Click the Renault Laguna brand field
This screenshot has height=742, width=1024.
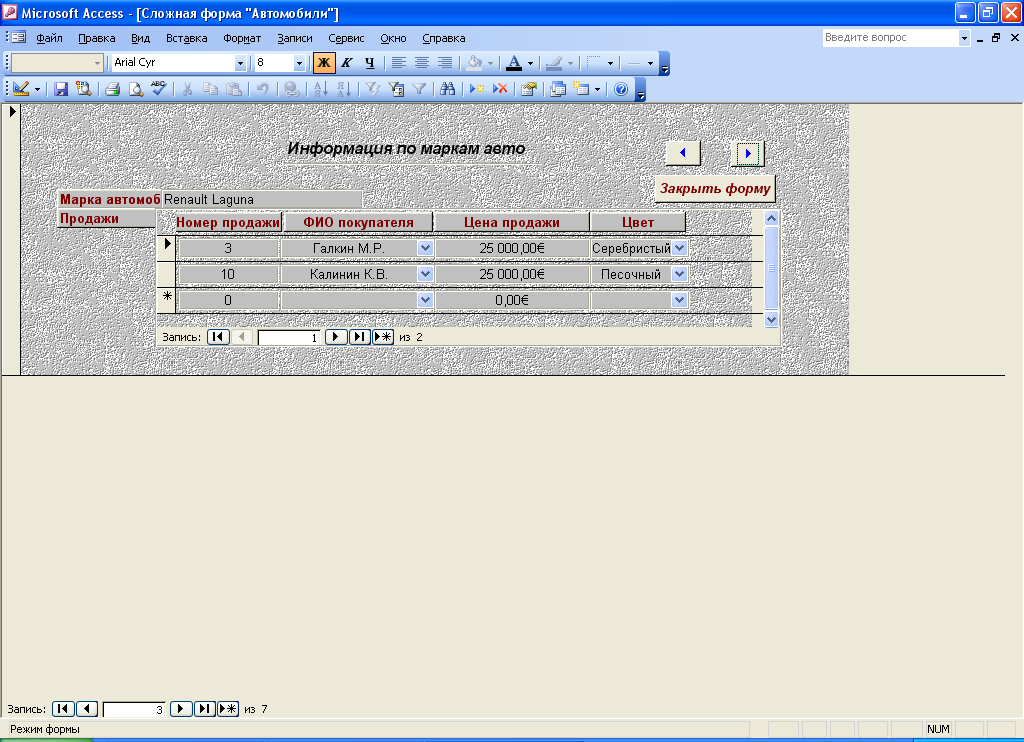(x=261, y=200)
